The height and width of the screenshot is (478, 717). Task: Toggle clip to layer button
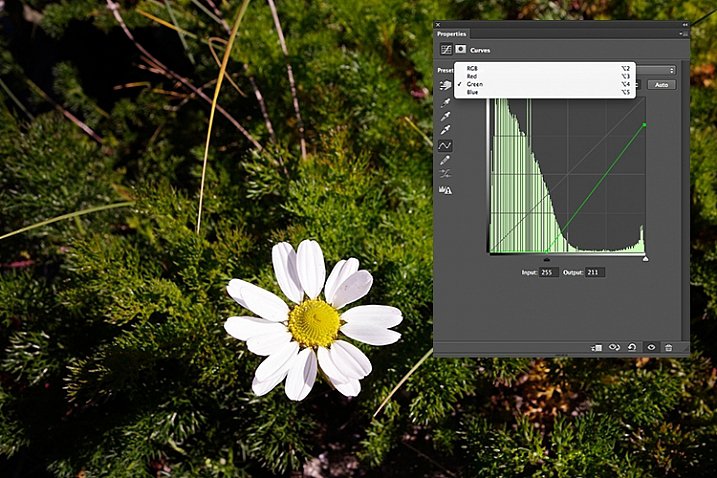[597, 347]
